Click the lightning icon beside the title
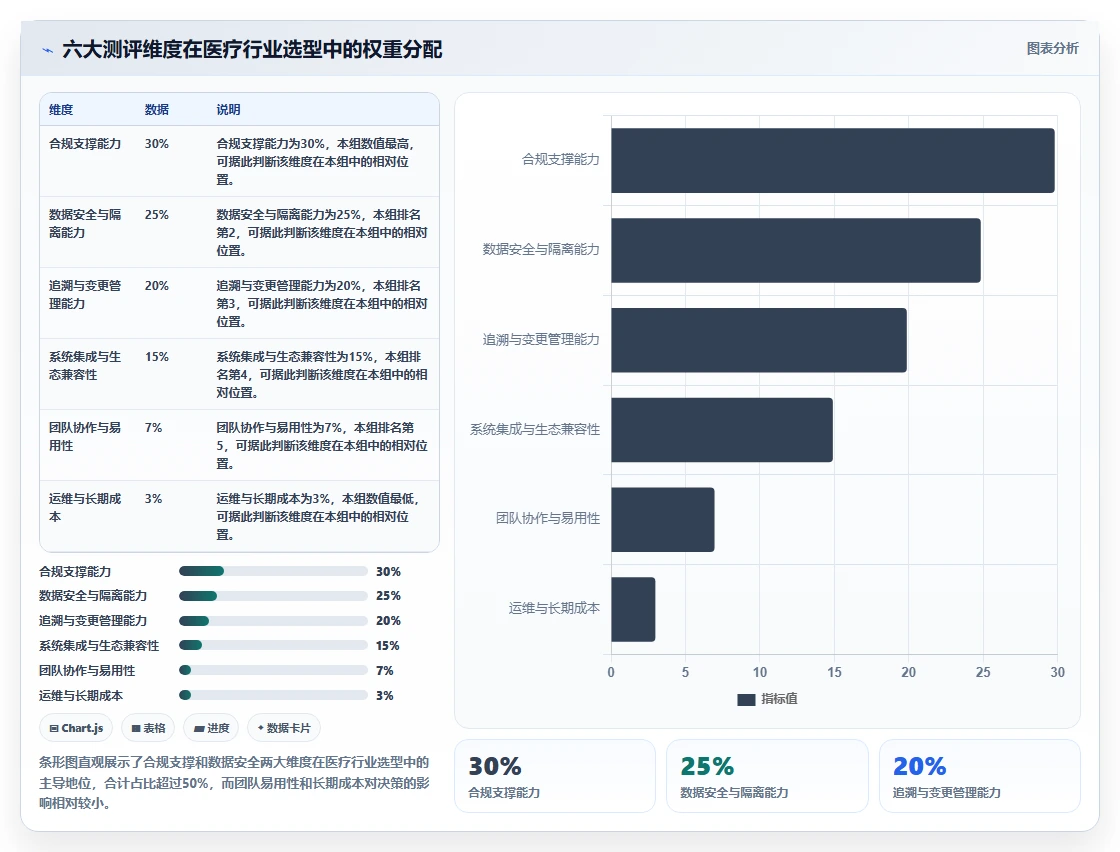 [48, 50]
